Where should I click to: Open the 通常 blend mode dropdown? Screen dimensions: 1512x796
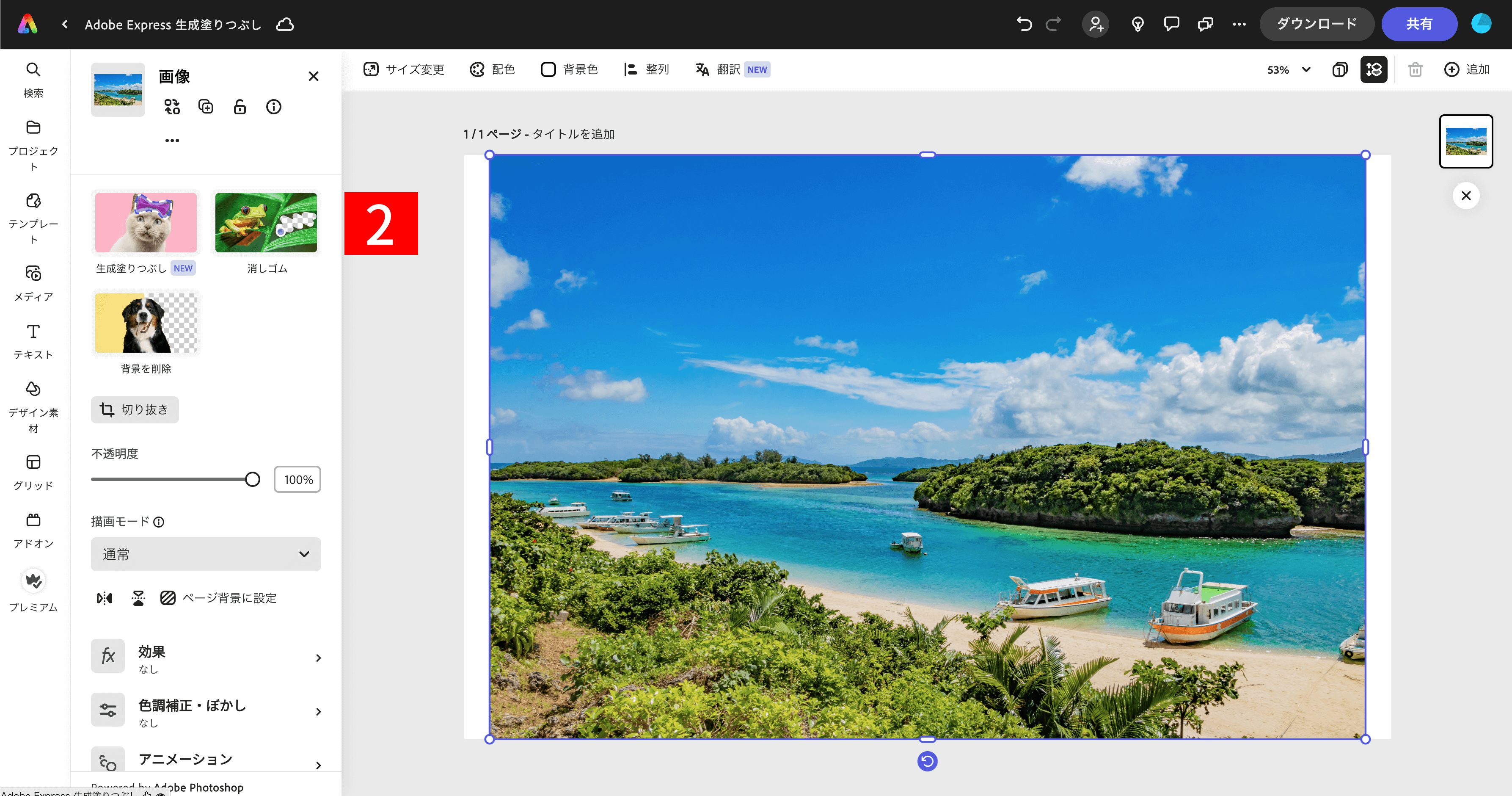click(x=206, y=554)
